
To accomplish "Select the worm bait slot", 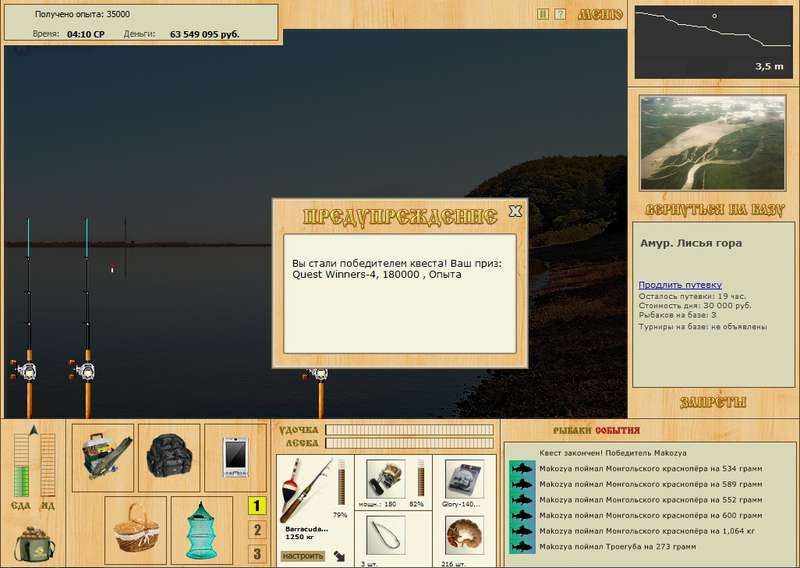I will (464, 535).
